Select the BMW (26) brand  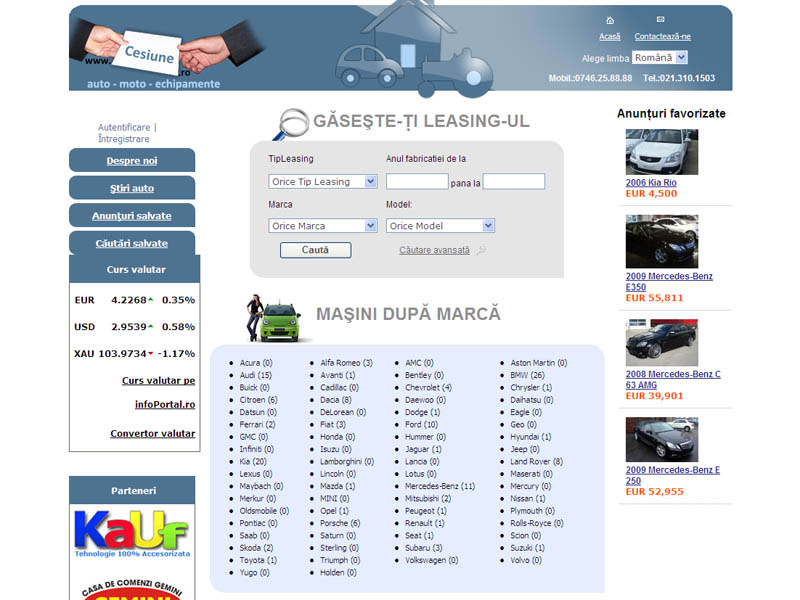pyautogui.click(x=528, y=375)
